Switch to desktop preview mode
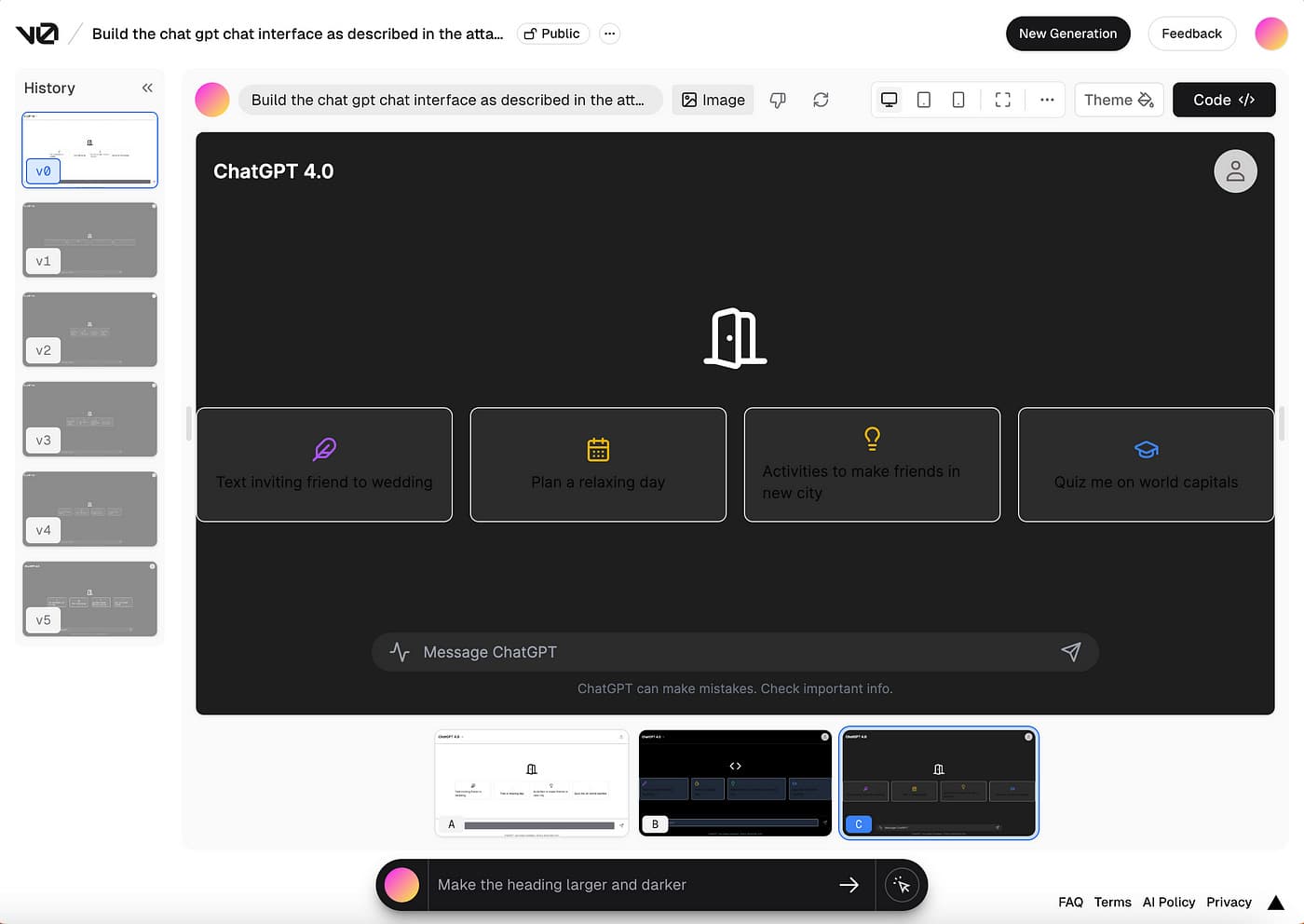 pos(890,100)
